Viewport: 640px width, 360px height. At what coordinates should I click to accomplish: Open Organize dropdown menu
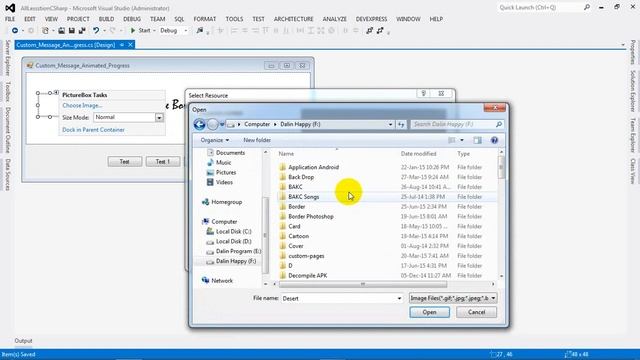[215, 140]
